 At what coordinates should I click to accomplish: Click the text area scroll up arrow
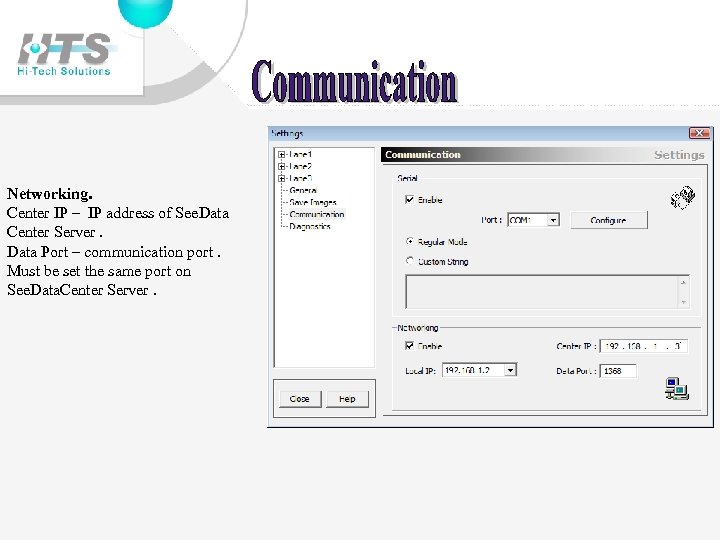tap(684, 283)
